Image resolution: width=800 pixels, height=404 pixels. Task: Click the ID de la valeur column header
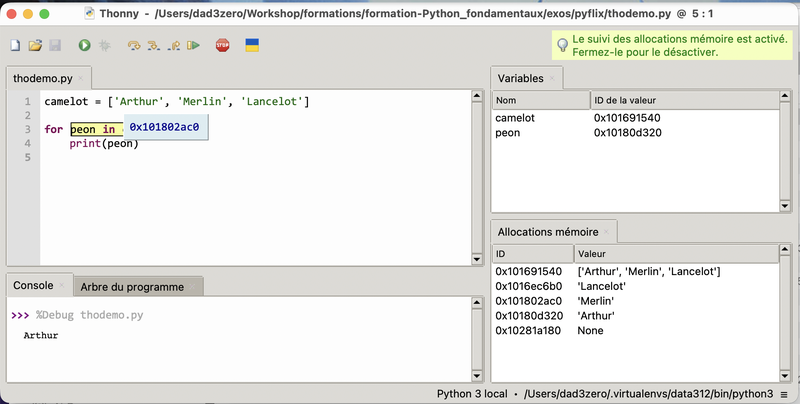685,100
